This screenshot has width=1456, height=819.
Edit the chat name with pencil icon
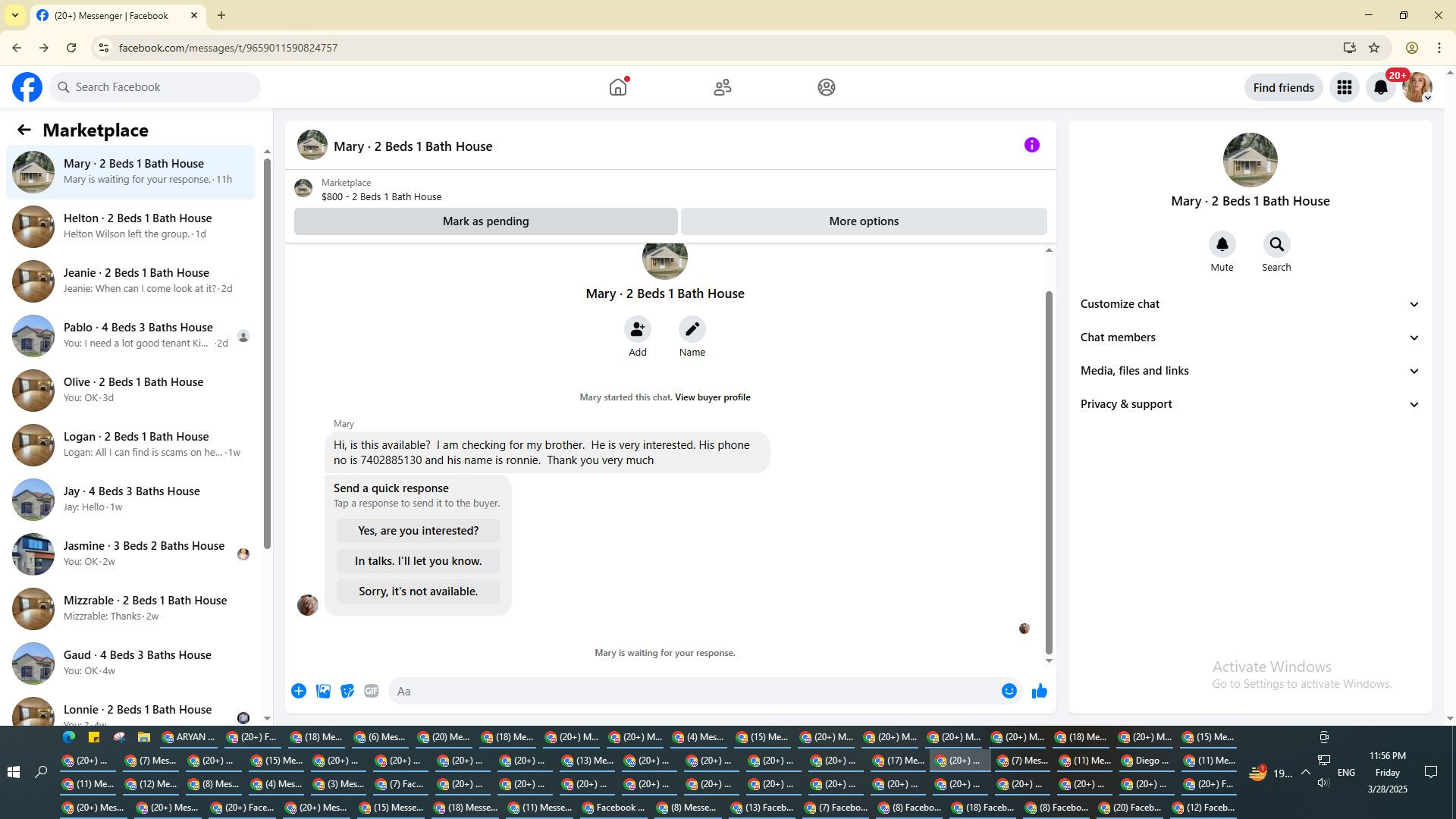(x=692, y=329)
